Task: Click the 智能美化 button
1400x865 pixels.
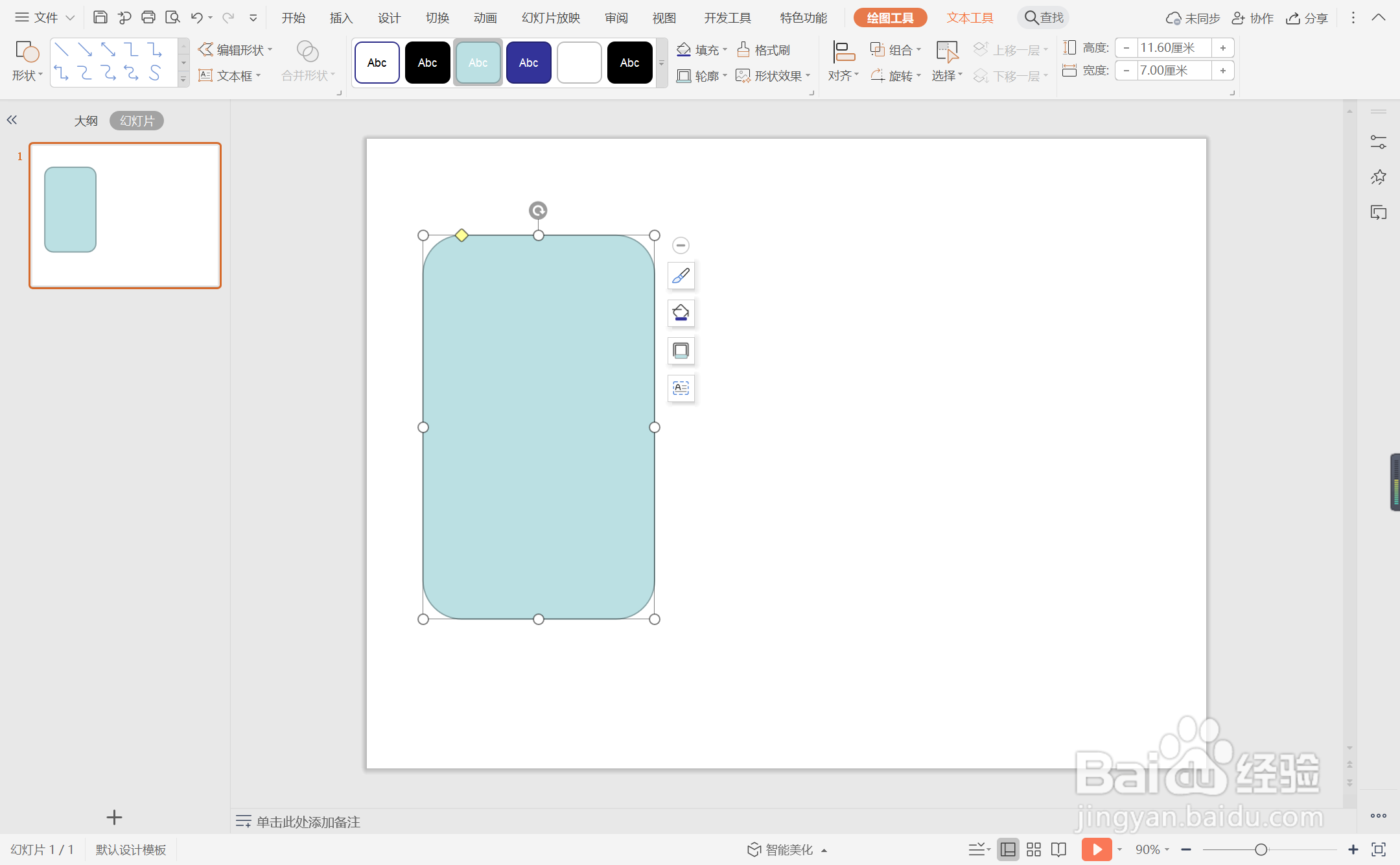Action: pos(787,849)
